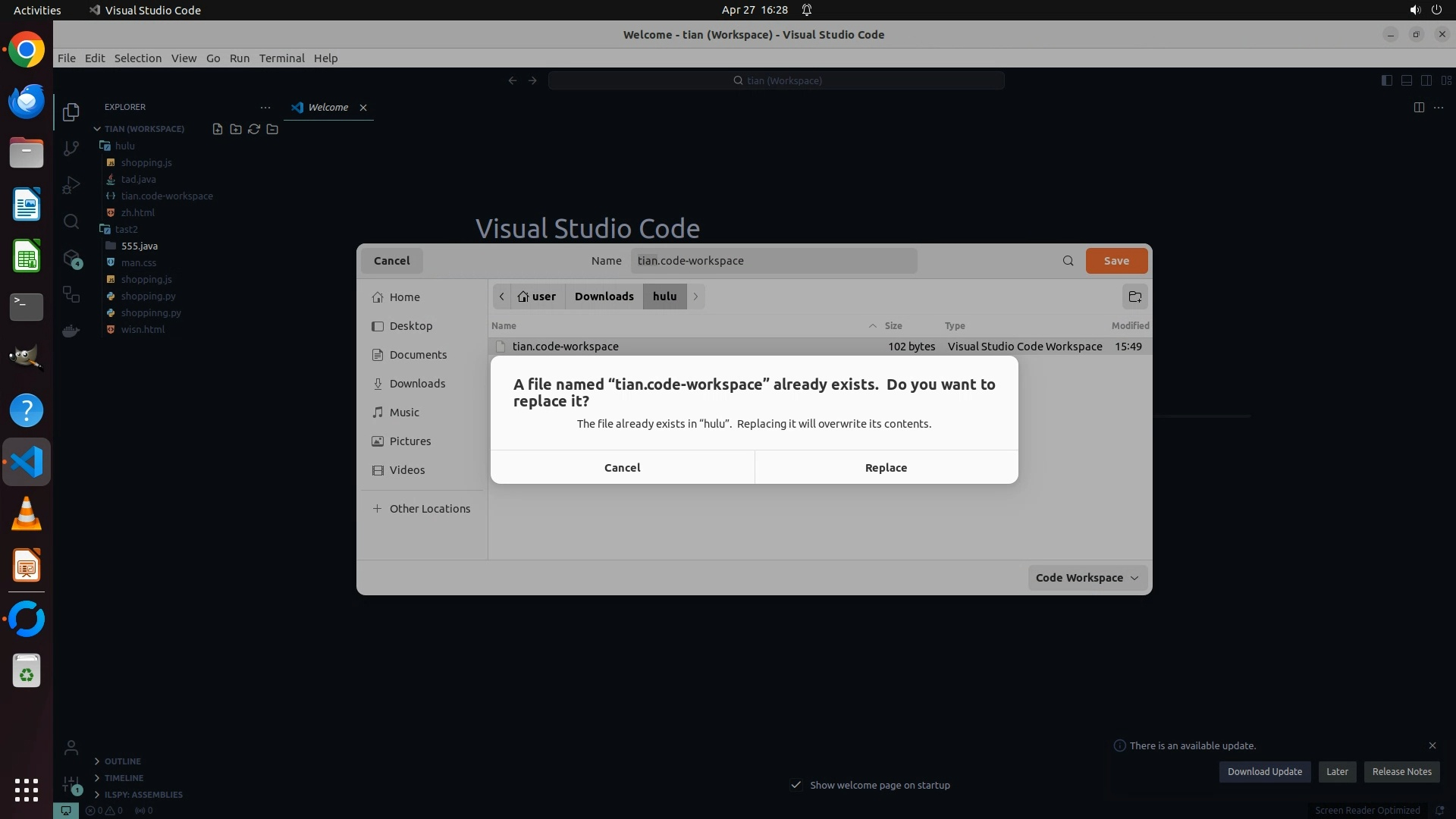Click create new folder icon in dialog

point(1134,297)
